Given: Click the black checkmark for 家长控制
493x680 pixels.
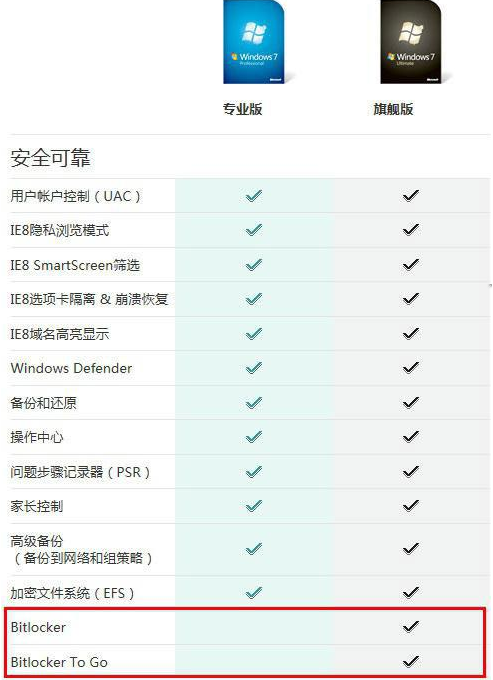Looking at the screenshot, I should point(411,506).
